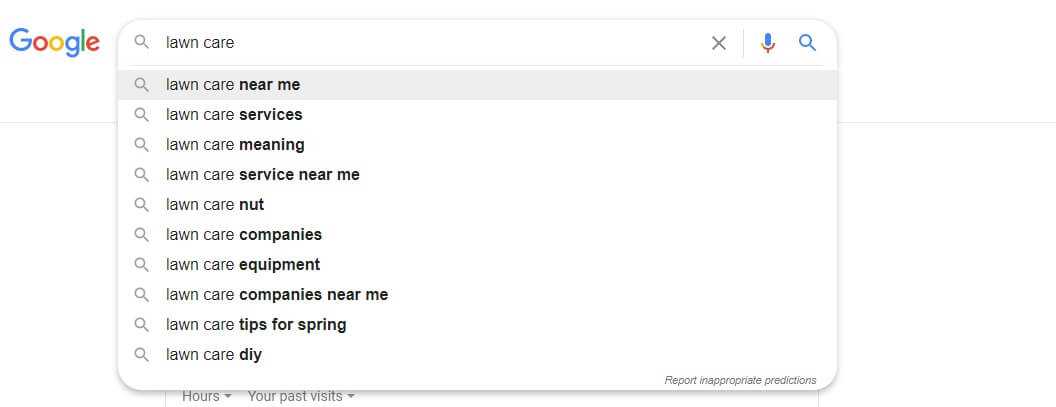Select suggestion 'lawn care near me'

coord(477,85)
